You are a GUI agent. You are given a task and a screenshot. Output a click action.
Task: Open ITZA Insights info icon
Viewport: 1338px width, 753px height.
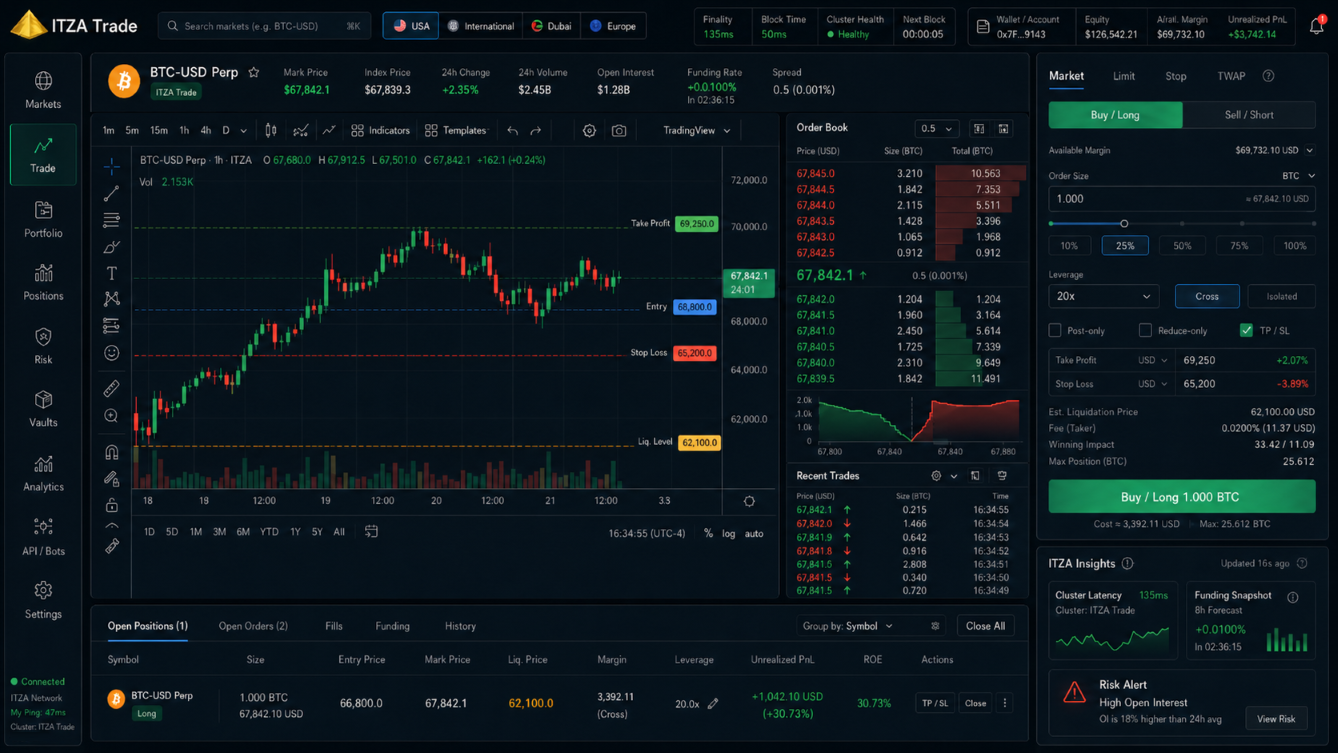pyautogui.click(x=1128, y=563)
